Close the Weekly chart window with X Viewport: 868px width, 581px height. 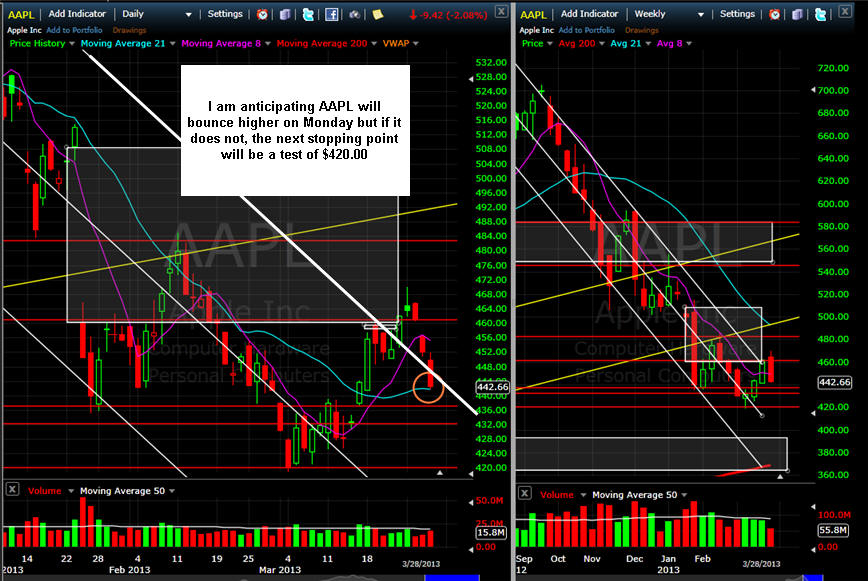click(845, 11)
